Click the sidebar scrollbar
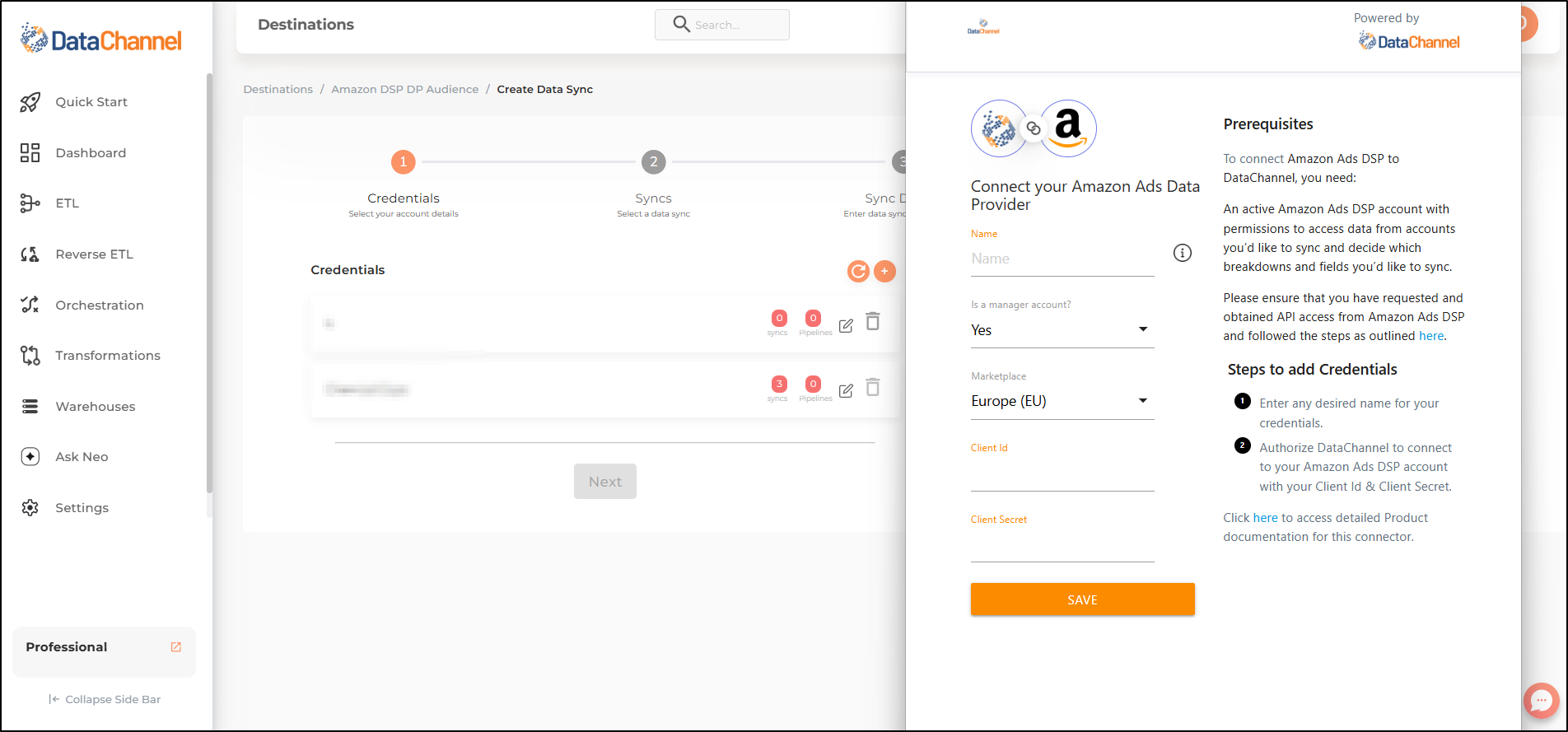Image resolution: width=1568 pixels, height=732 pixels. point(209,284)
